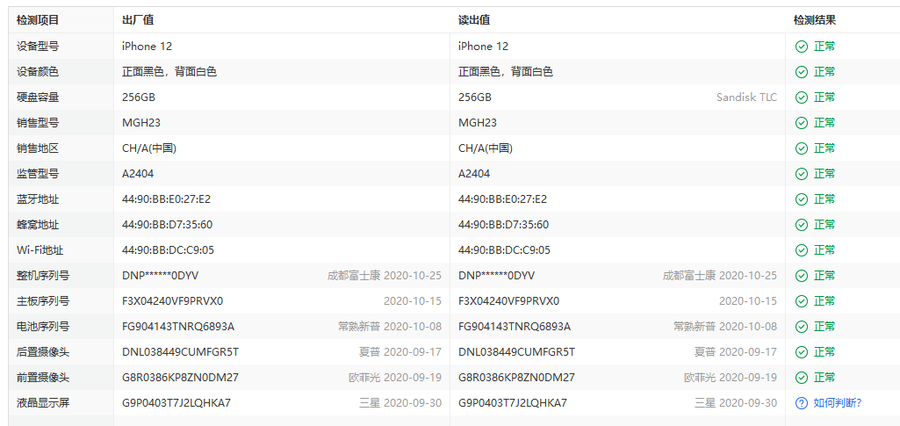The height and width of the screenshot is (426, 900).
Task: Click the green check icon in 电池序列号 row
Action: tap(801, 327)
